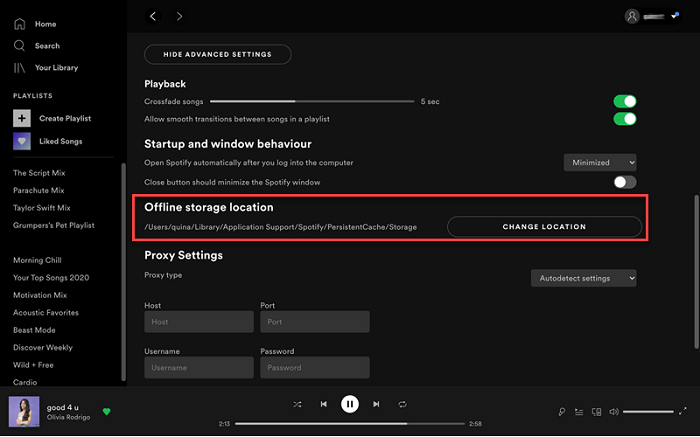
Task: Click the settings page scrollbar
Action: tap(696, 271)
